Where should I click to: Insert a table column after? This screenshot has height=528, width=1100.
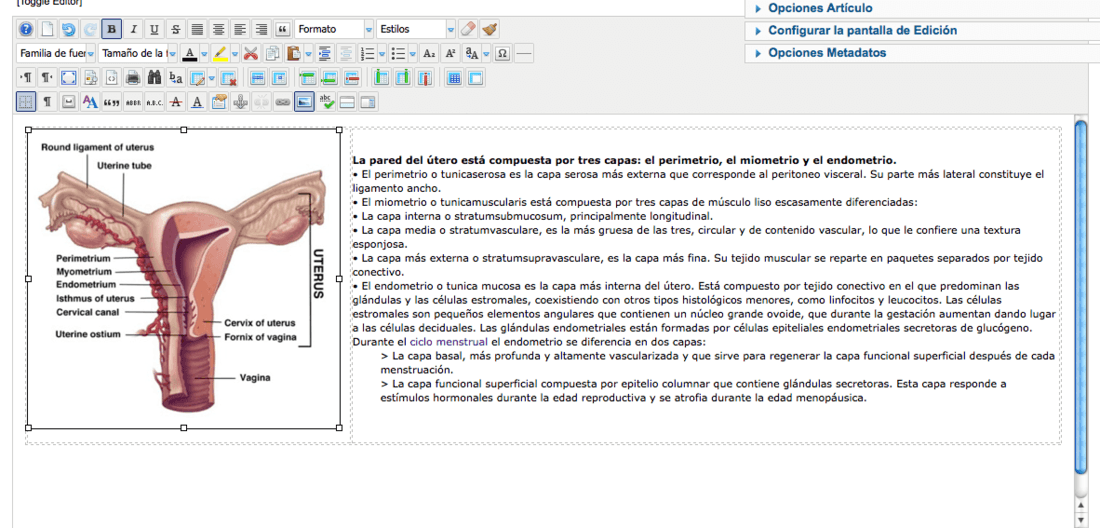403,77
